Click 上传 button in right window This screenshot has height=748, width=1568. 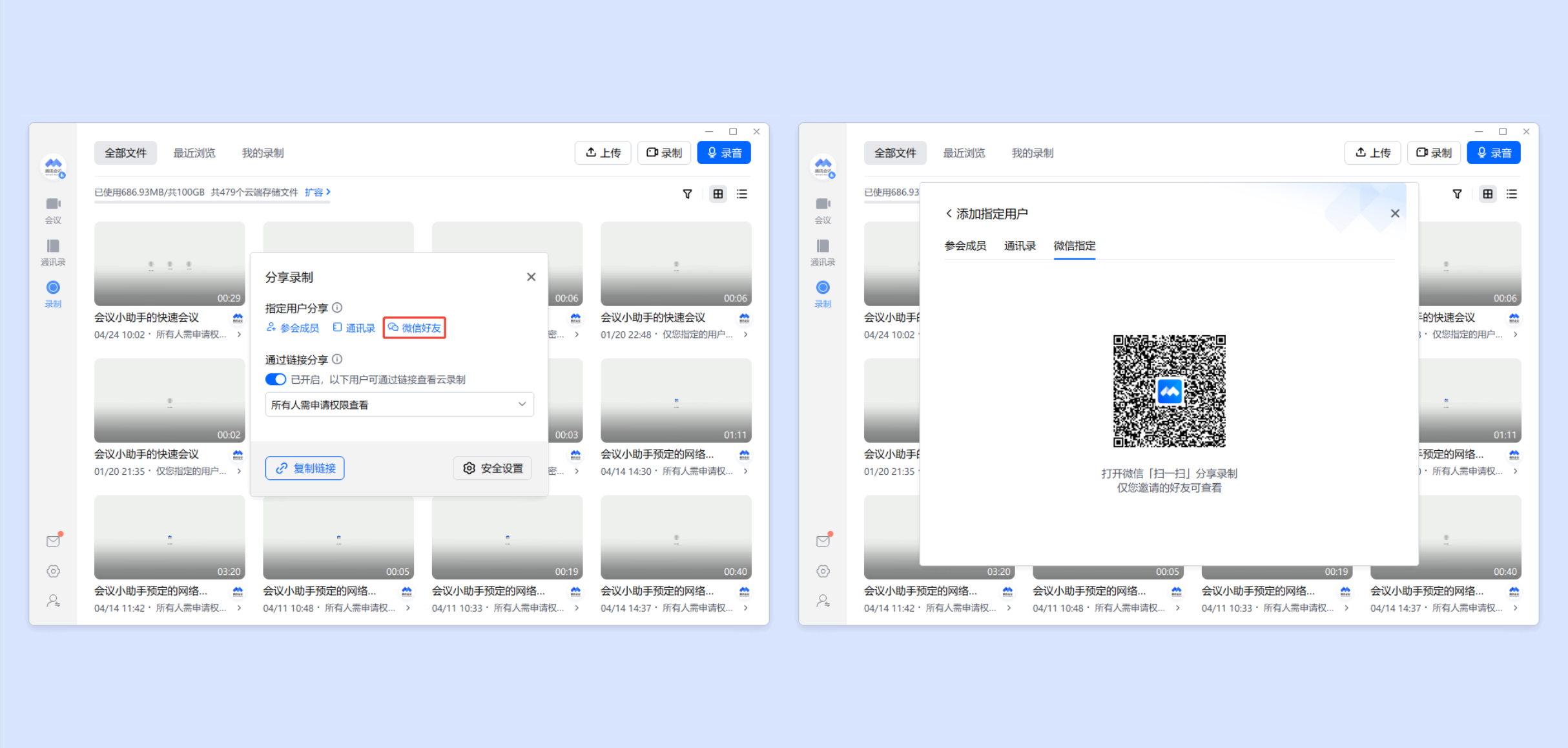[x=1373, y=153]
